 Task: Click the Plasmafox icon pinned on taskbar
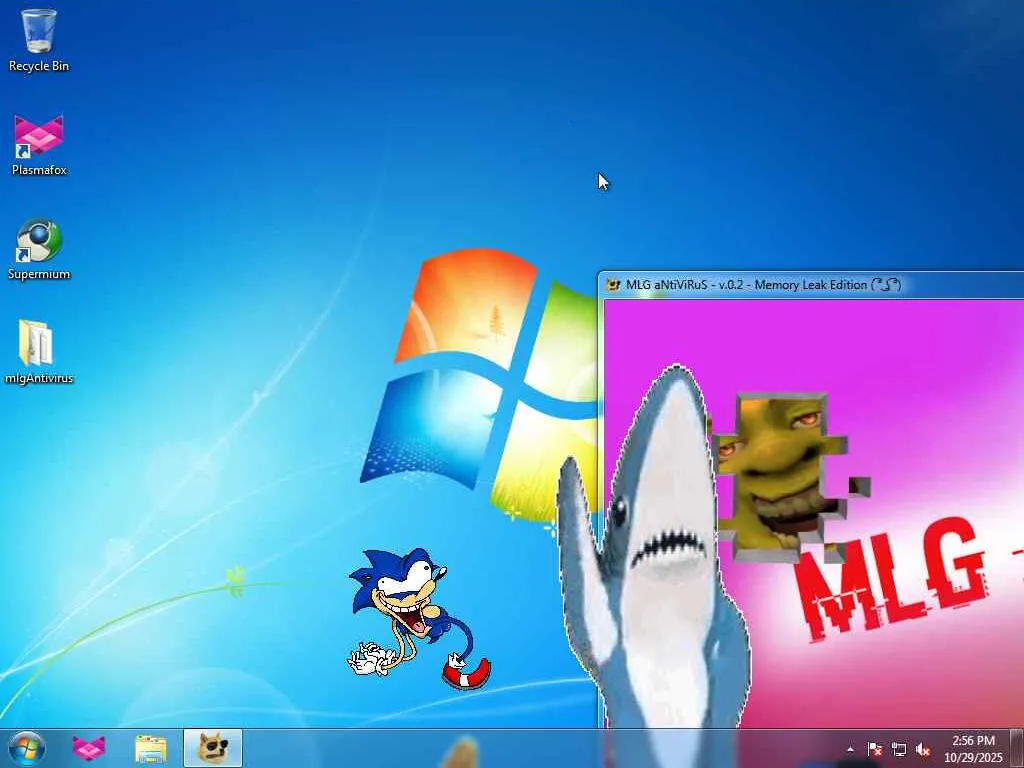click(89, 748)
